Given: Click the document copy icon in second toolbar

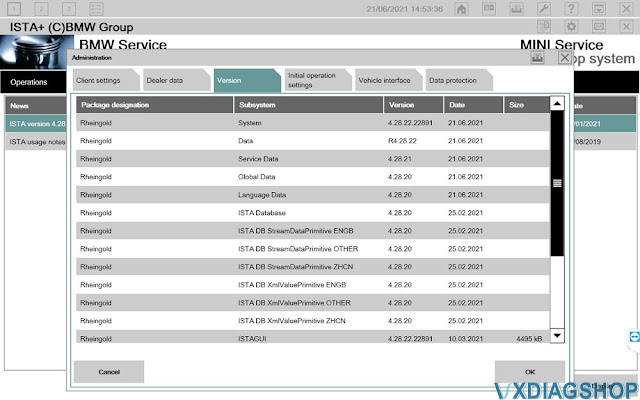Looking at the screenshot, I should click(544, 27).
